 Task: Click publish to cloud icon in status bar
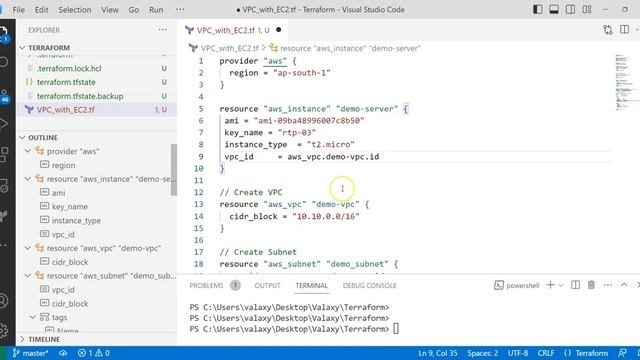click(x=63, y=353)
